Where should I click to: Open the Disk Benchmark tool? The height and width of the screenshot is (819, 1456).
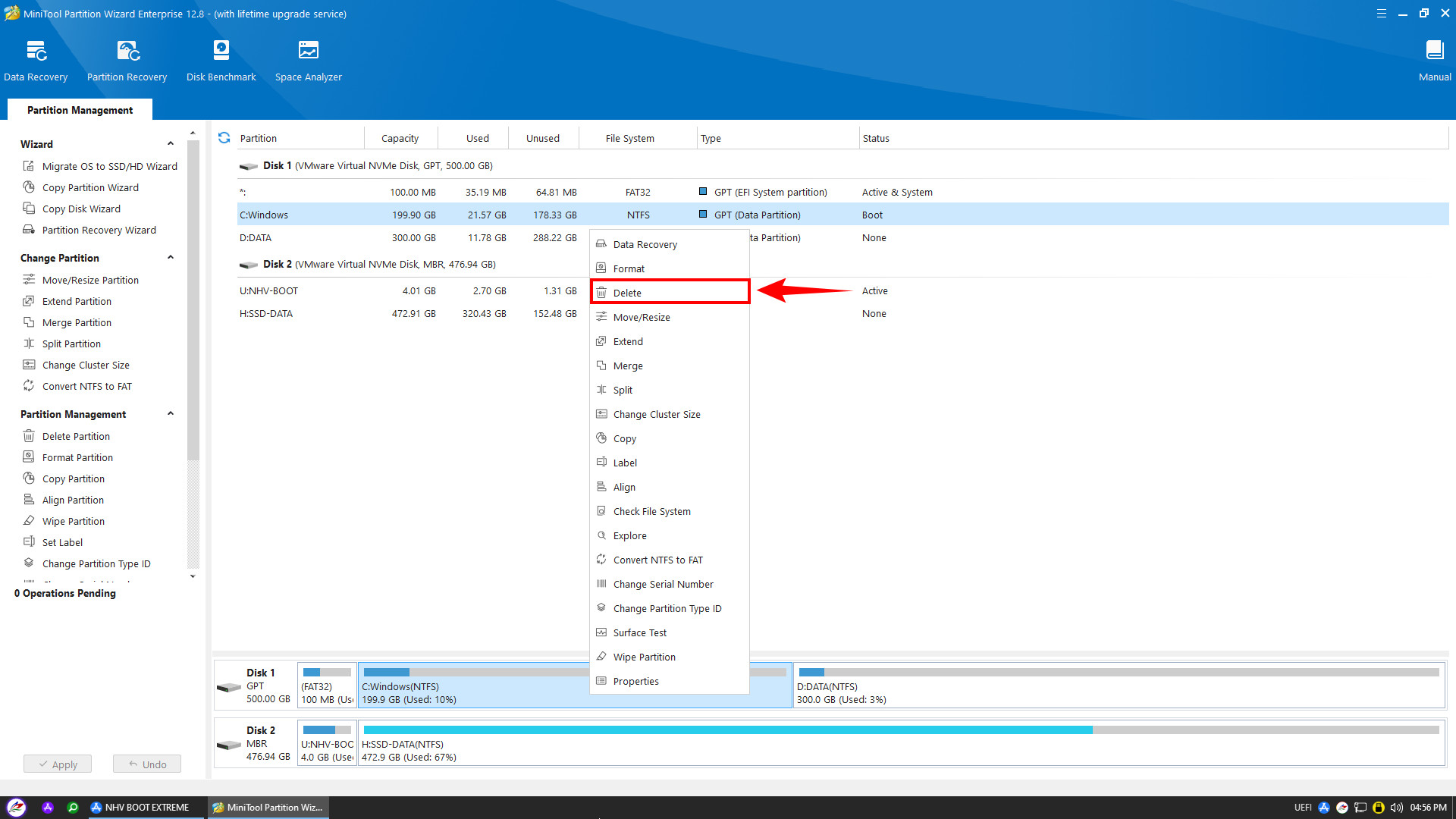pyautogui.click(x=221, y=51)
